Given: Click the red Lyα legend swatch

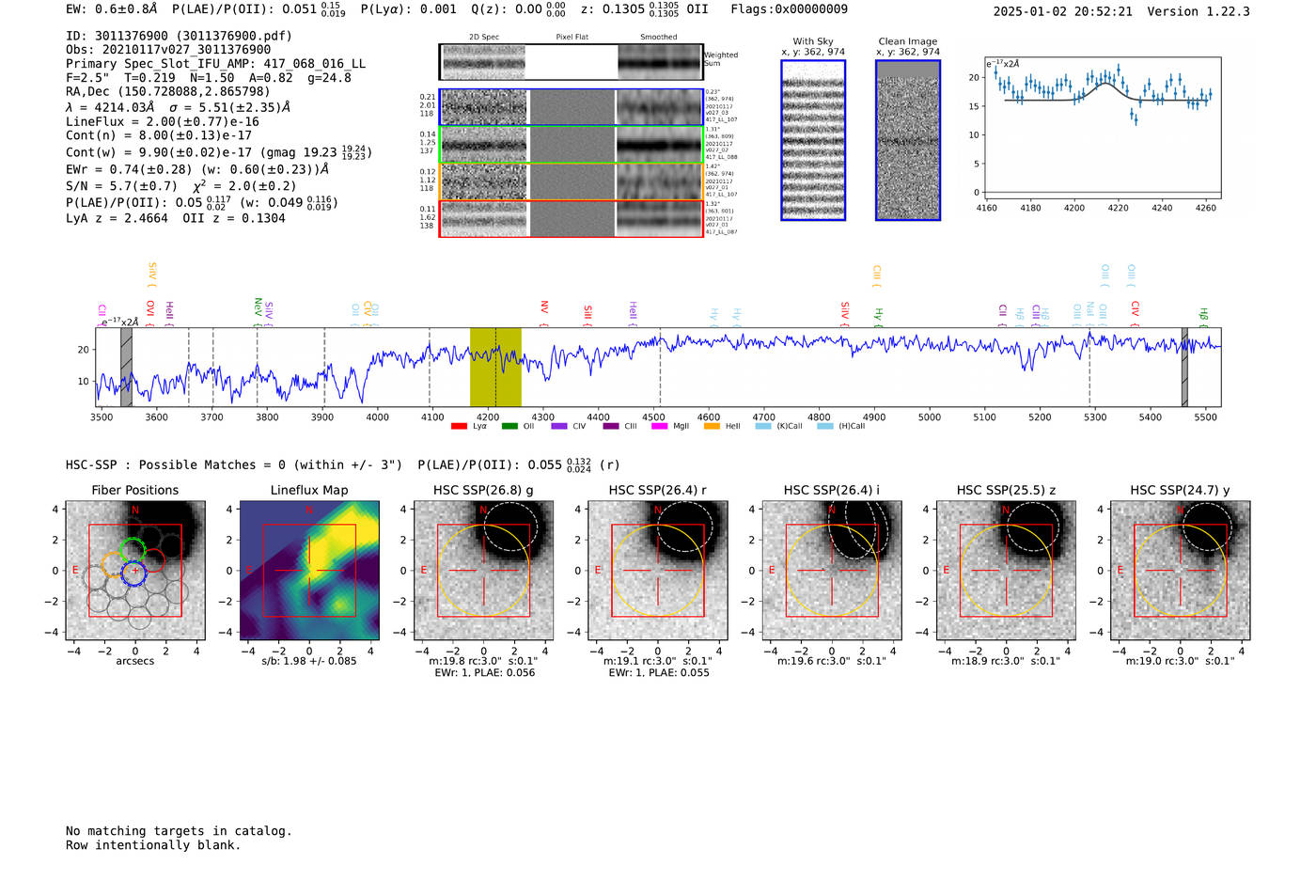Looking at the screenshot, I should pos(459,427).
